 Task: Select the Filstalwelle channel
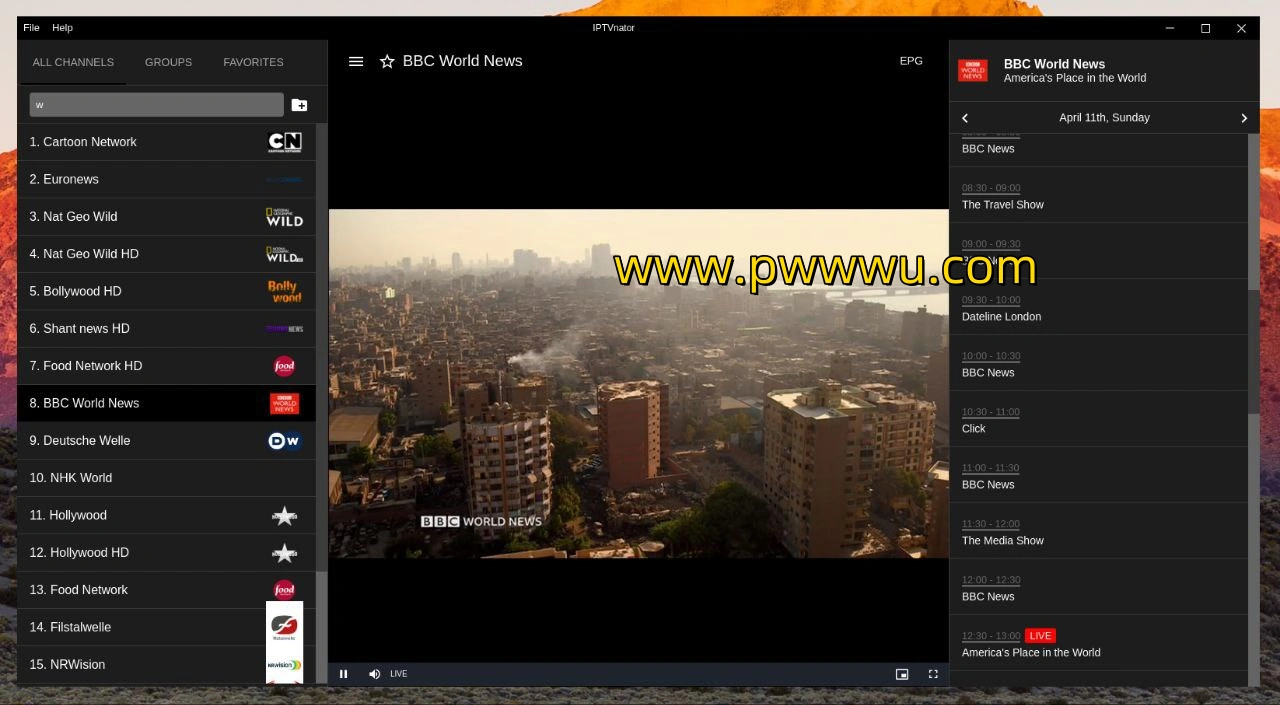pos(166,627)
